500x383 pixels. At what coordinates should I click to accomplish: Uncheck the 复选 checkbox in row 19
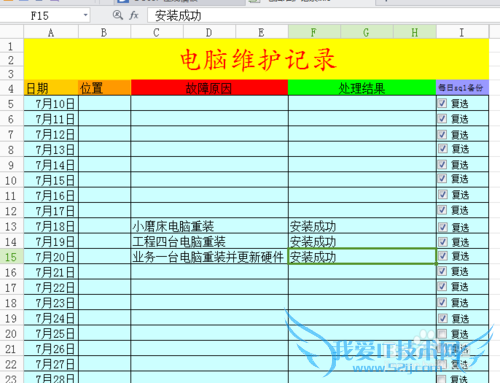click(442, 318)
